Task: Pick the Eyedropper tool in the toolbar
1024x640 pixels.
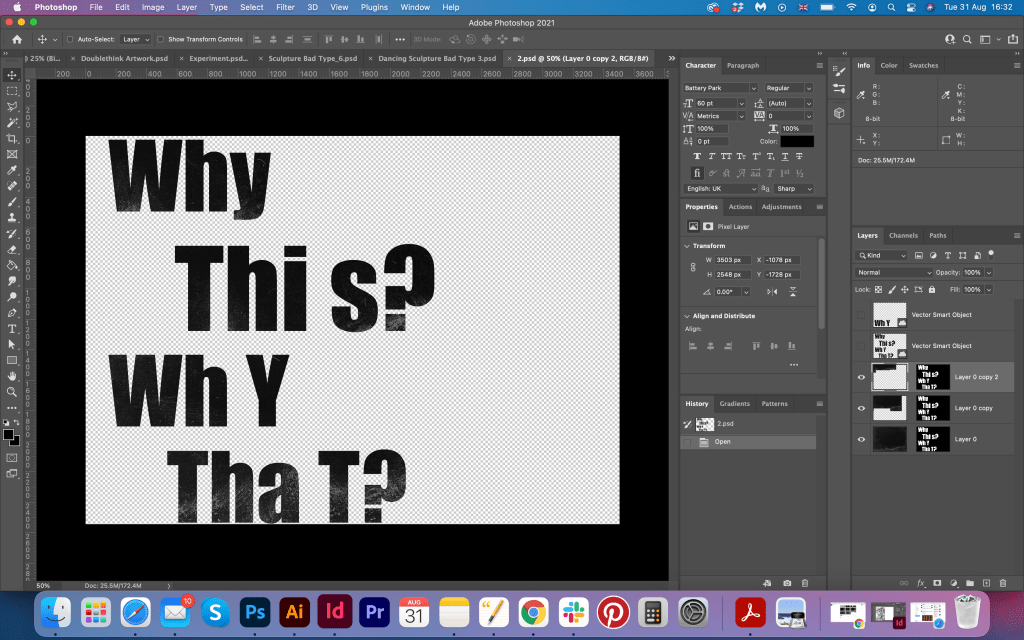Action: point(12,170)
